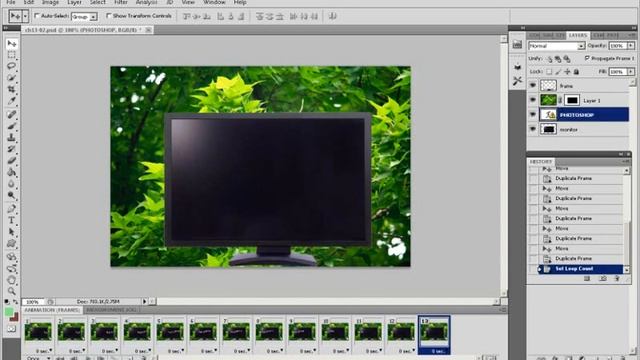Select the Shape tool
640x360 pixels.
11,244
